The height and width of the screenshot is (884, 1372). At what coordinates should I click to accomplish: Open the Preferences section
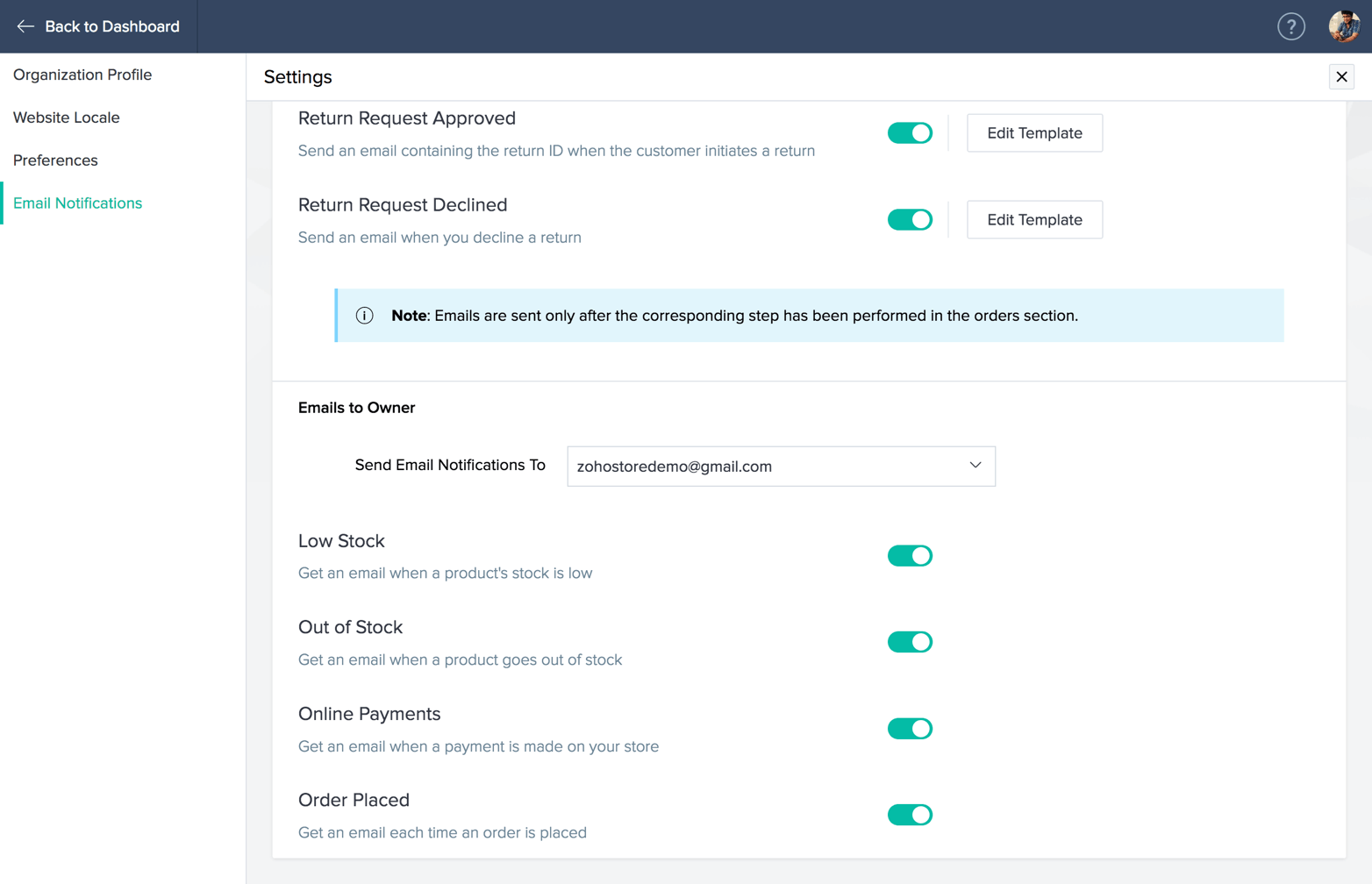pyautogui.click(x=55, y=160)
